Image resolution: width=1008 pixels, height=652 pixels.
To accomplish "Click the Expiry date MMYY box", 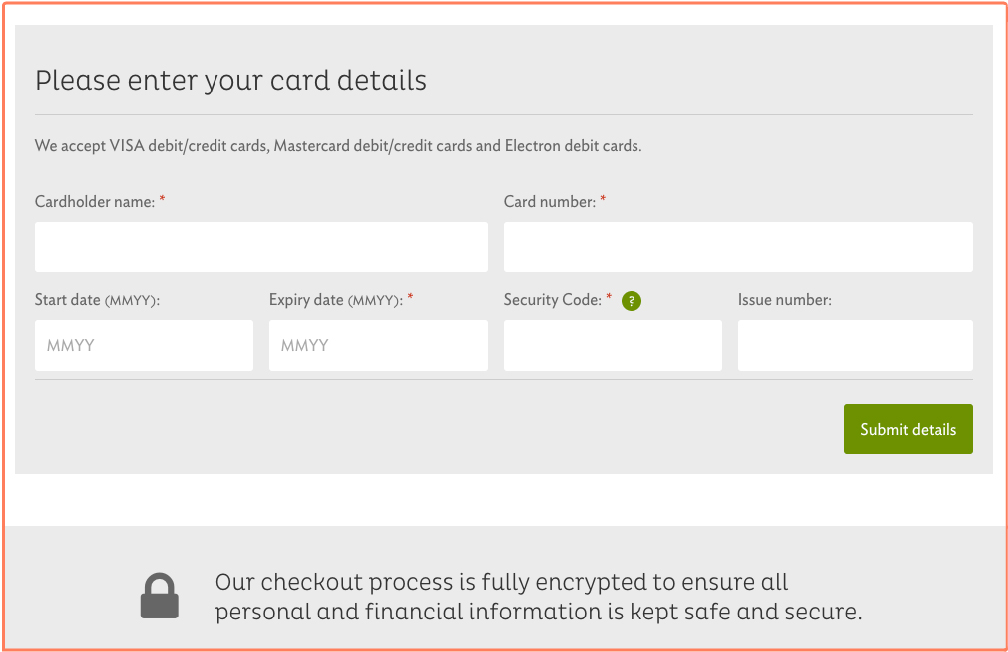I will [x=377, y=345].
